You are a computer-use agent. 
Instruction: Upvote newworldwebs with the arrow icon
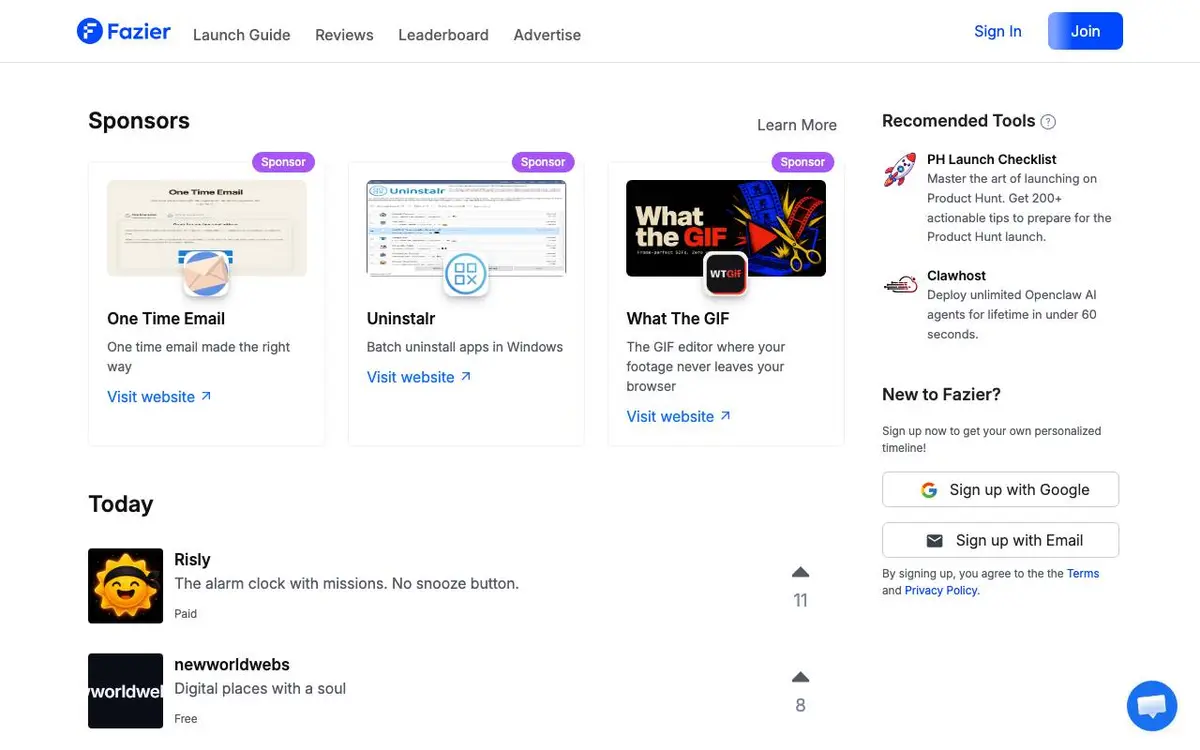click(x=800, y=678)
